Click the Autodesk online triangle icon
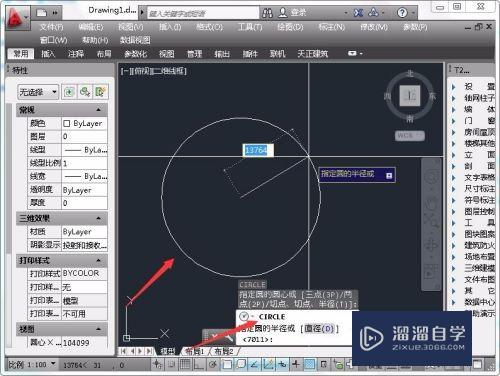The width and height of the screenshot is (500, 376). [373, 13]
